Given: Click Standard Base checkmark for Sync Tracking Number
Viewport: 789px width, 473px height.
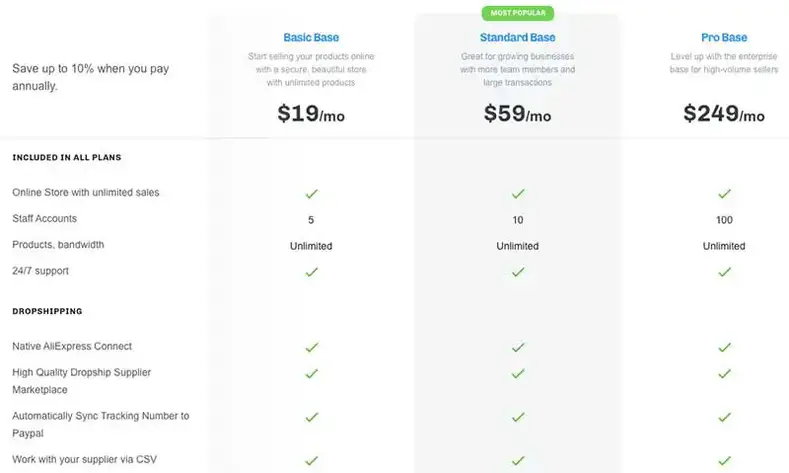Looking at the screenshot, I should [518, 417].
